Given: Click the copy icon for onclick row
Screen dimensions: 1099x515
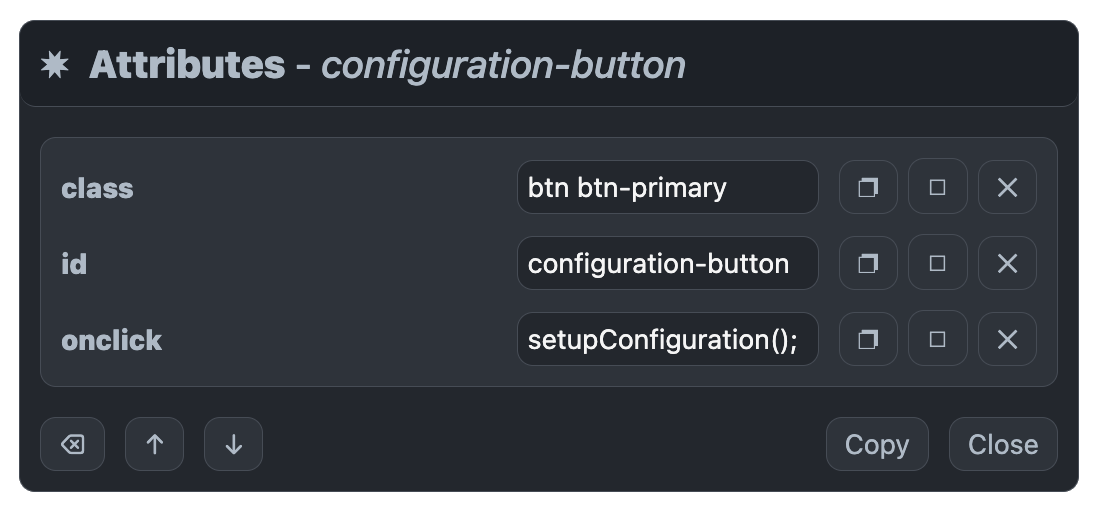Looking at the screenshot, I should (868, 339).
